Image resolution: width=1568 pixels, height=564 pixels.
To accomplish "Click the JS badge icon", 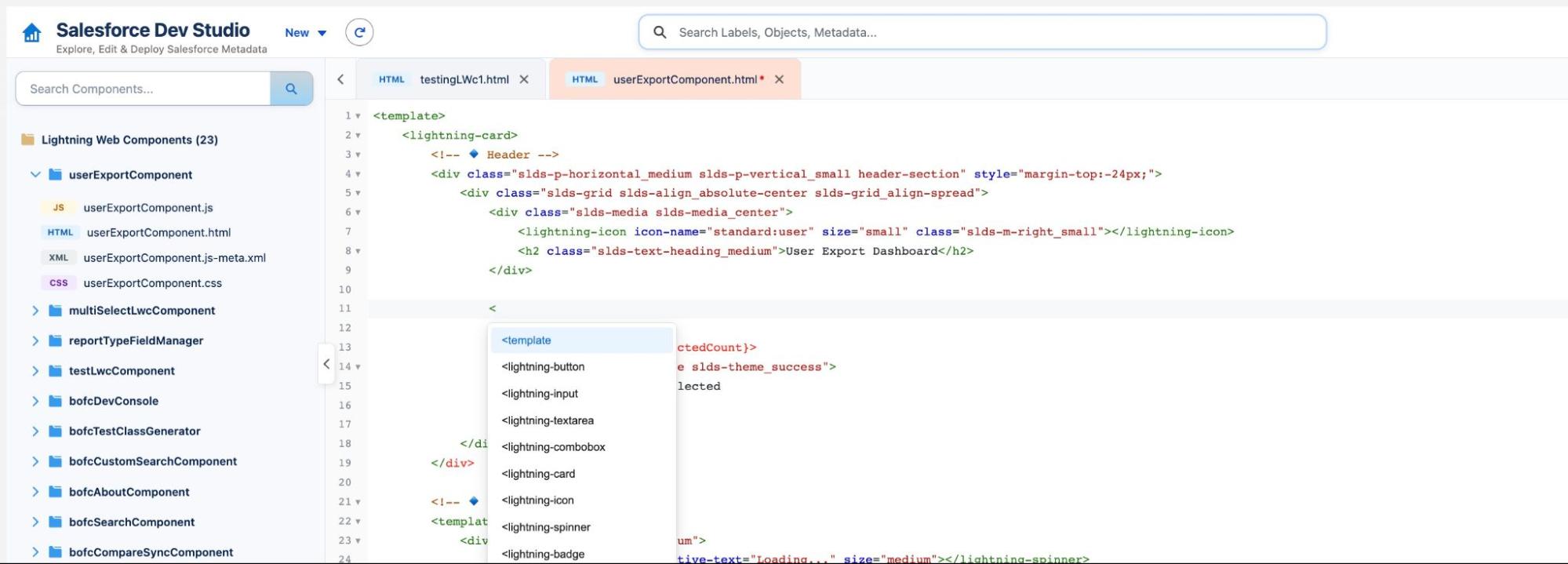I will tap(58, 208).
